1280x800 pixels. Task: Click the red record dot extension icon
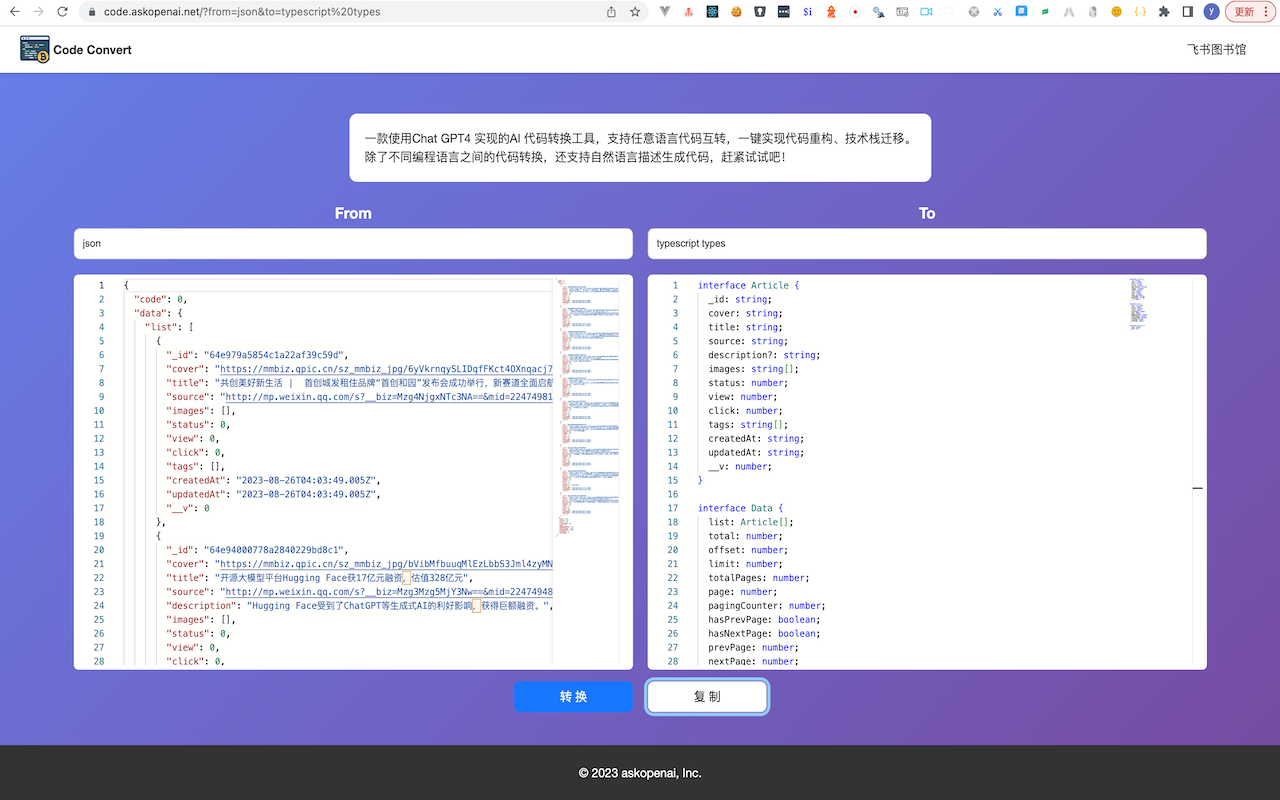[855, 12]
